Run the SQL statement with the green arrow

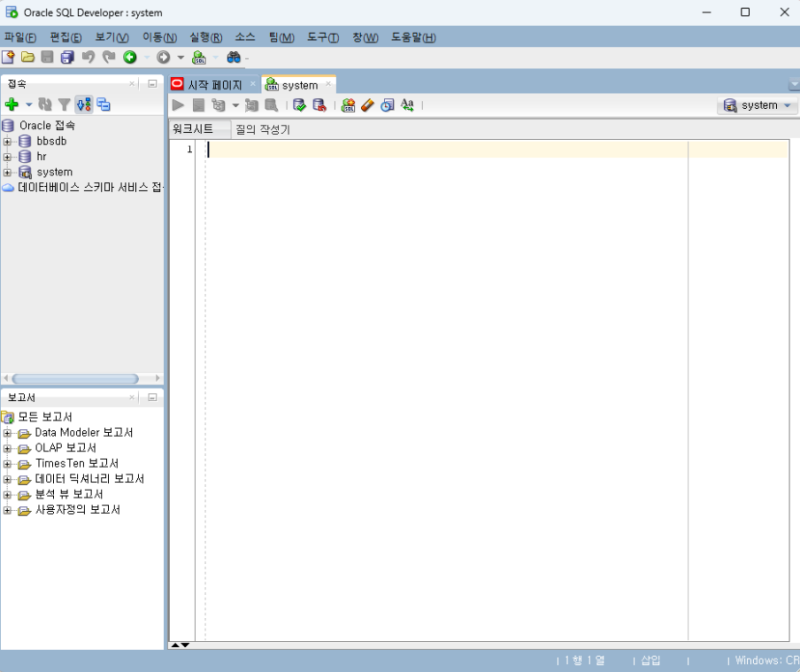(x=178, y=105)
